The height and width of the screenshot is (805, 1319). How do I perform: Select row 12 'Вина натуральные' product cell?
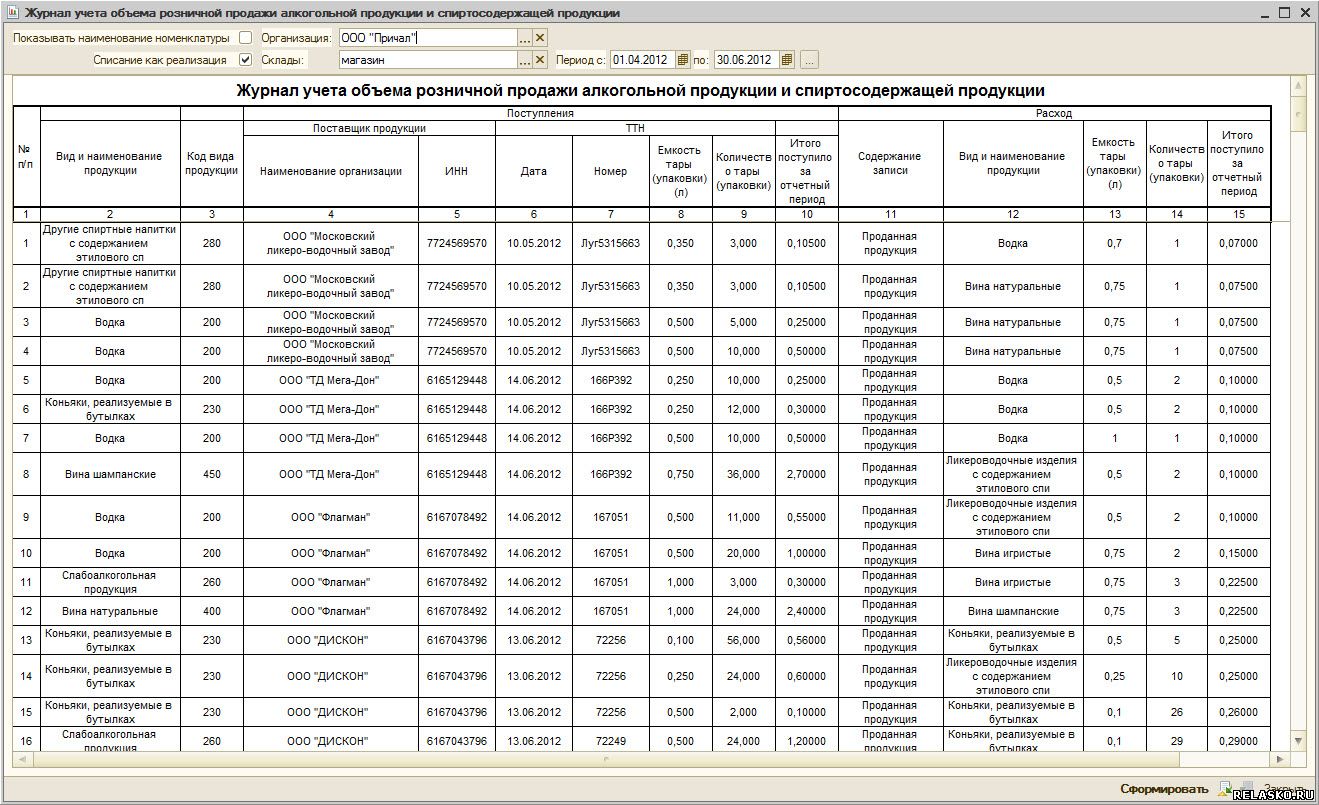pyautogui.click(x=110, y=611)
